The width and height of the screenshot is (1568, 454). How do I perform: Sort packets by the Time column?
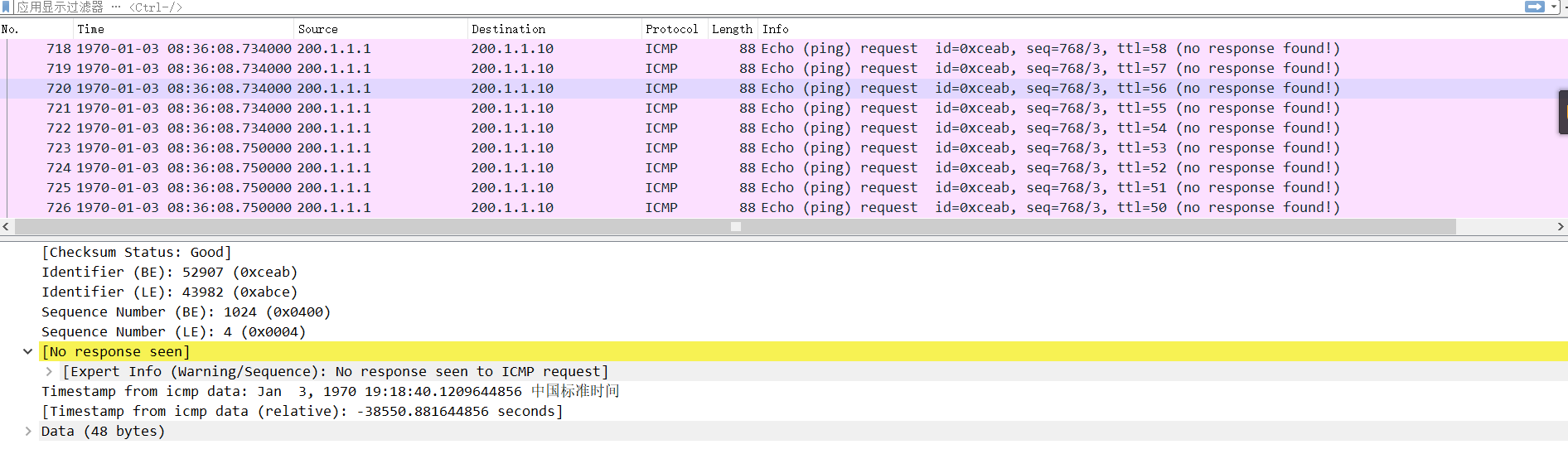(91, 29)
